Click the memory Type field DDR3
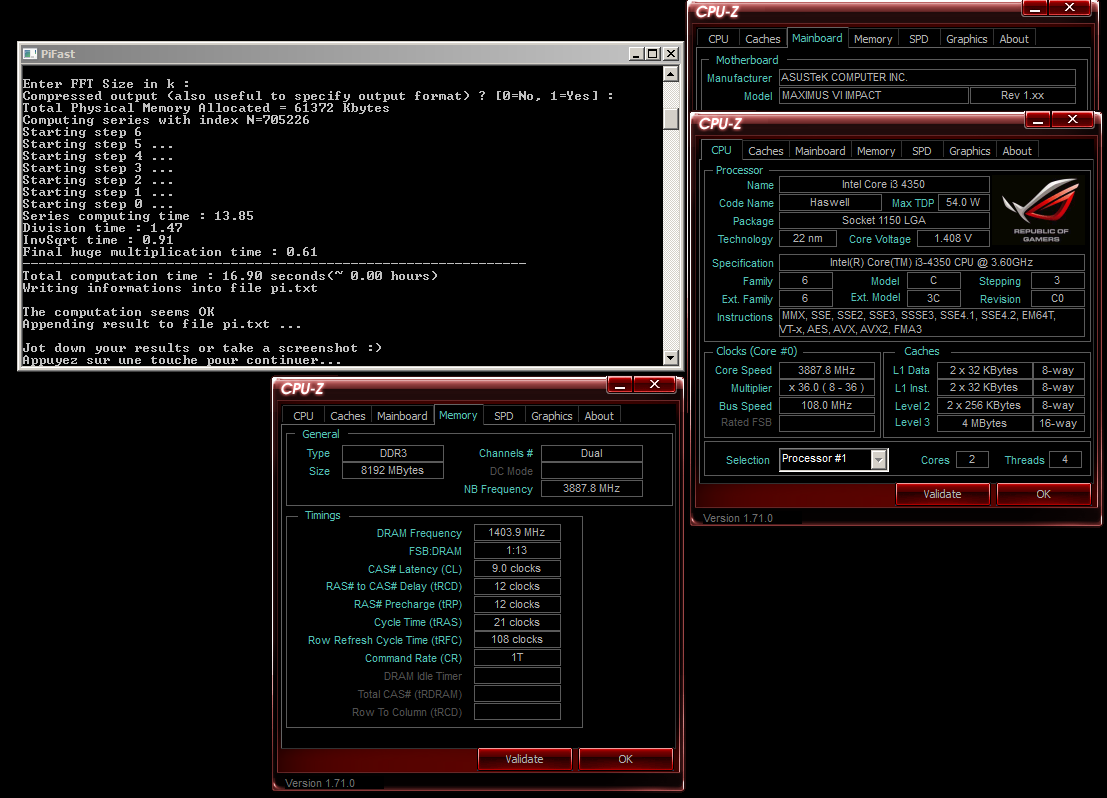Viewport: 1107px width, 798px height. pyautogui.click(x=393, y=453)
